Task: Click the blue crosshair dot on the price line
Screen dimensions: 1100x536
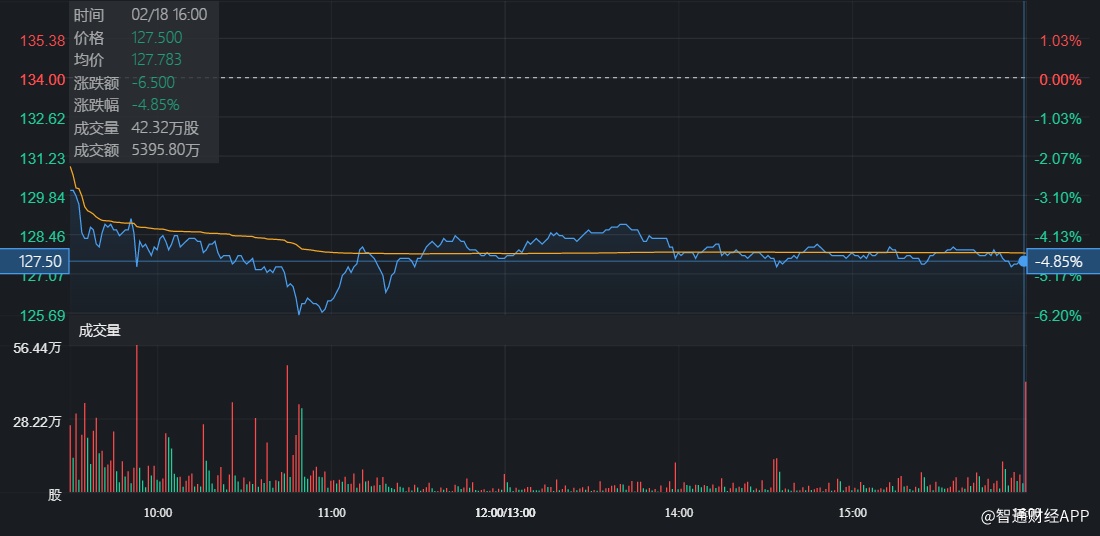Action: (x=1024, y=261)
